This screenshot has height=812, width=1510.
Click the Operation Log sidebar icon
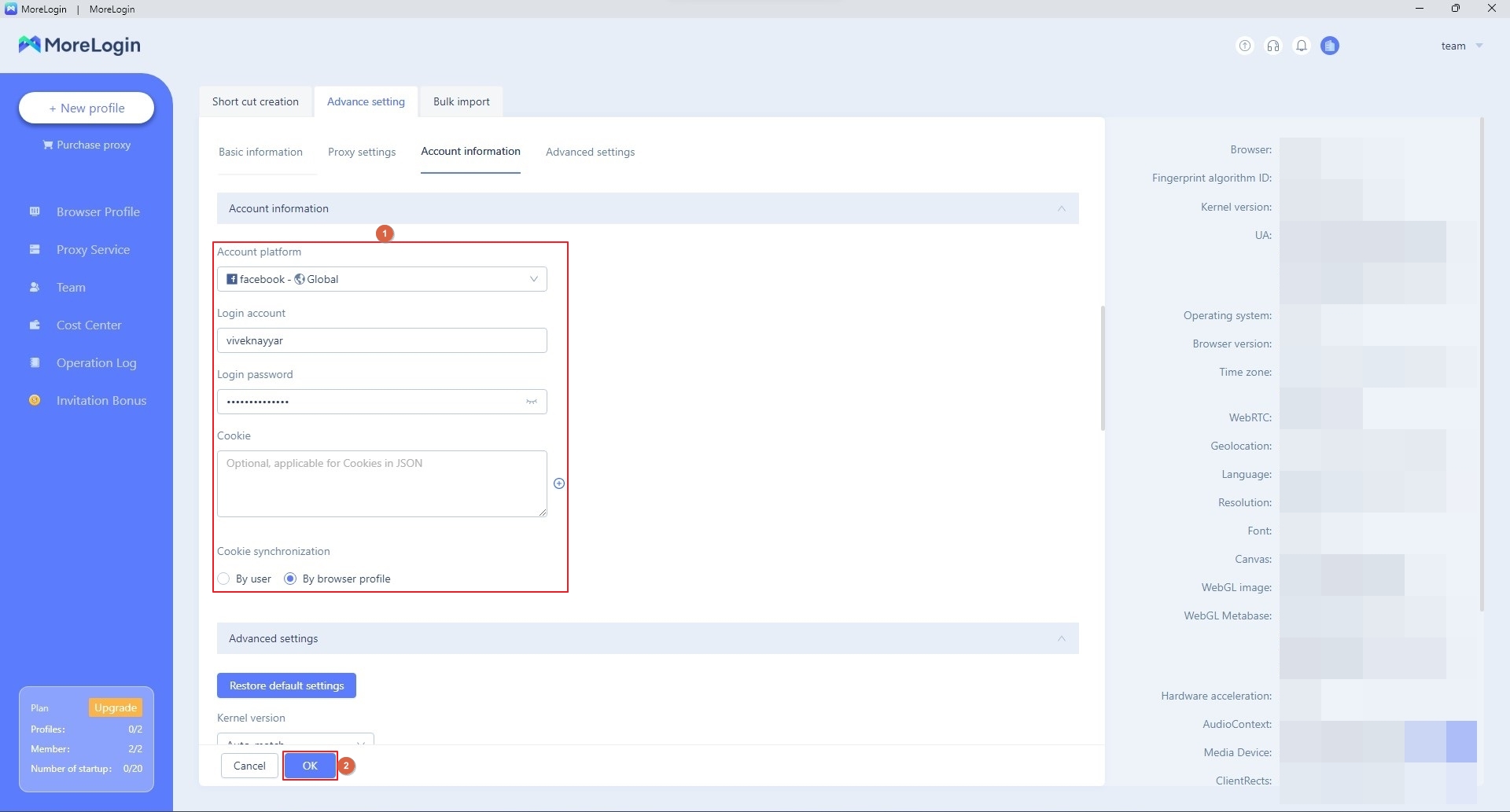point(35,362)
